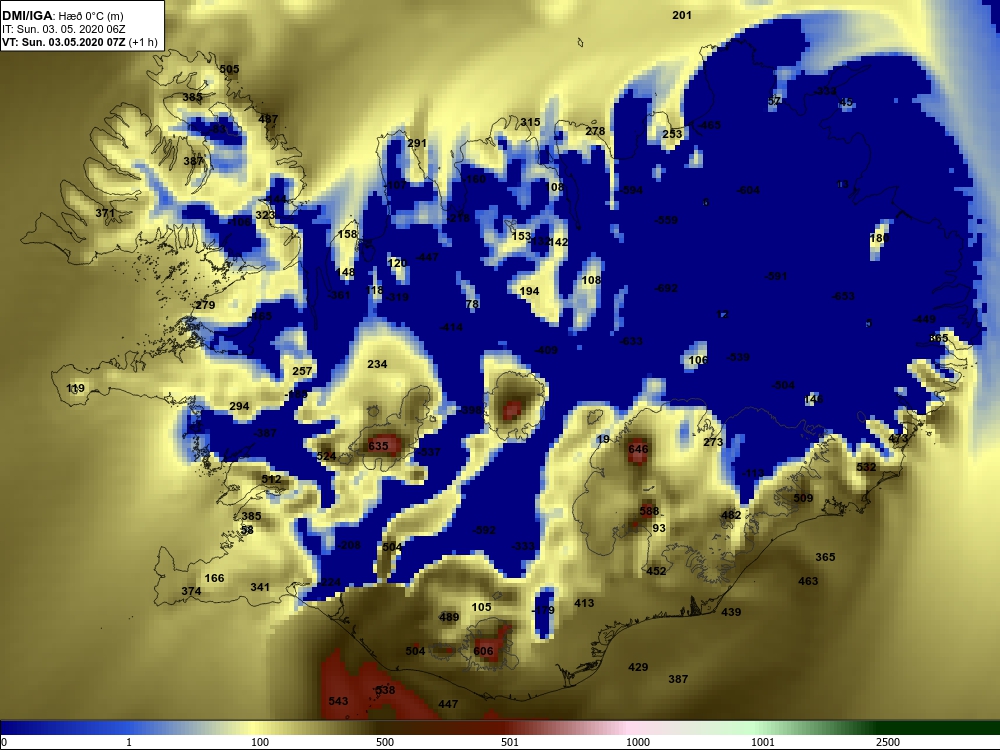Click the 512 map value

pos(271,479)
